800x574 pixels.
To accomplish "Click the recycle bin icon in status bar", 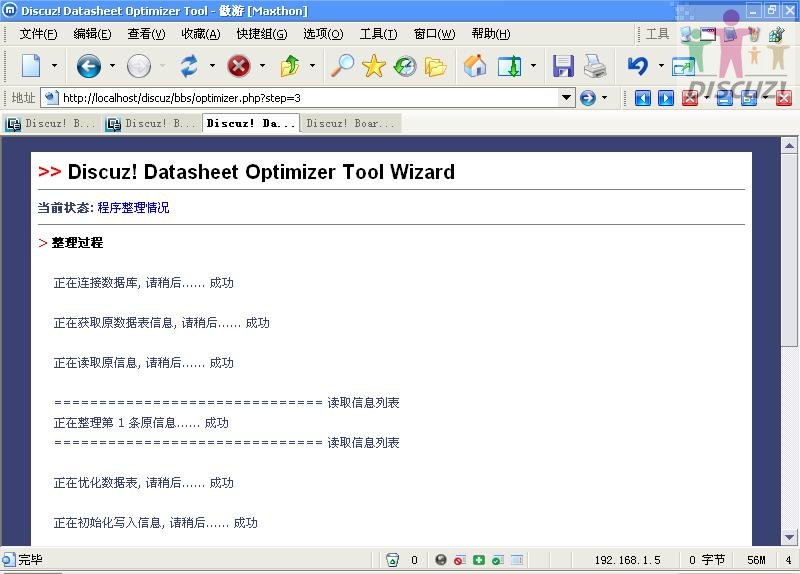I will pos(392,560).
